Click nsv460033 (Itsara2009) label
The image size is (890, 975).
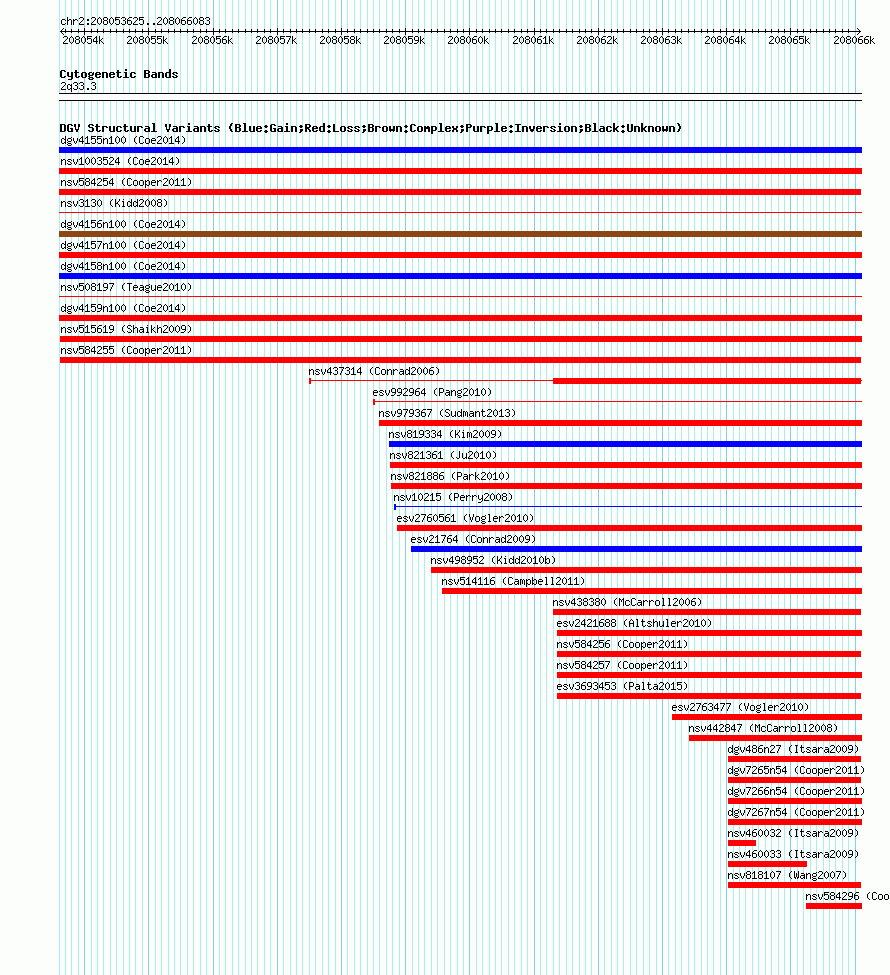794,855
